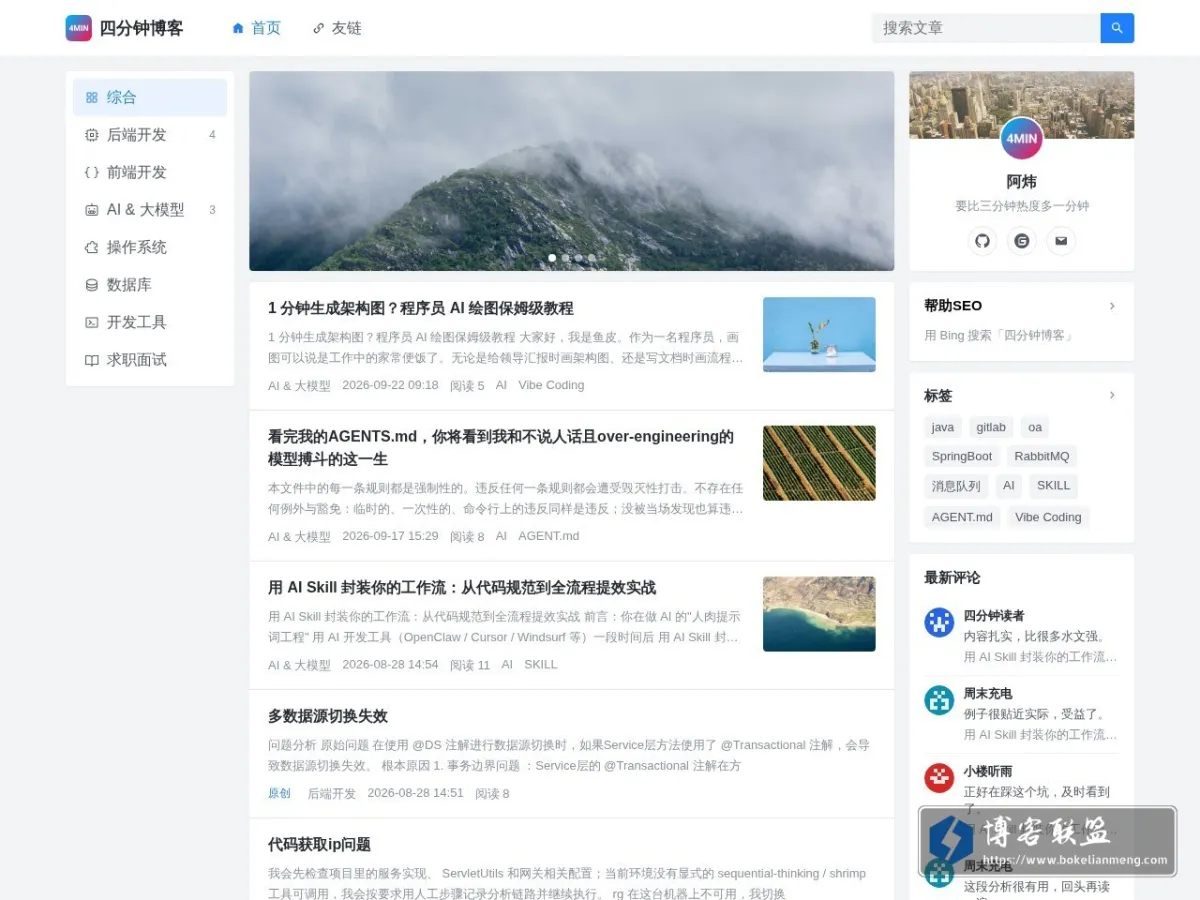Image resolution: width=1200 pixels, height=900 pixels.
Task: Click the java tag
Action: pyautogui.click(x=943, y=427)
